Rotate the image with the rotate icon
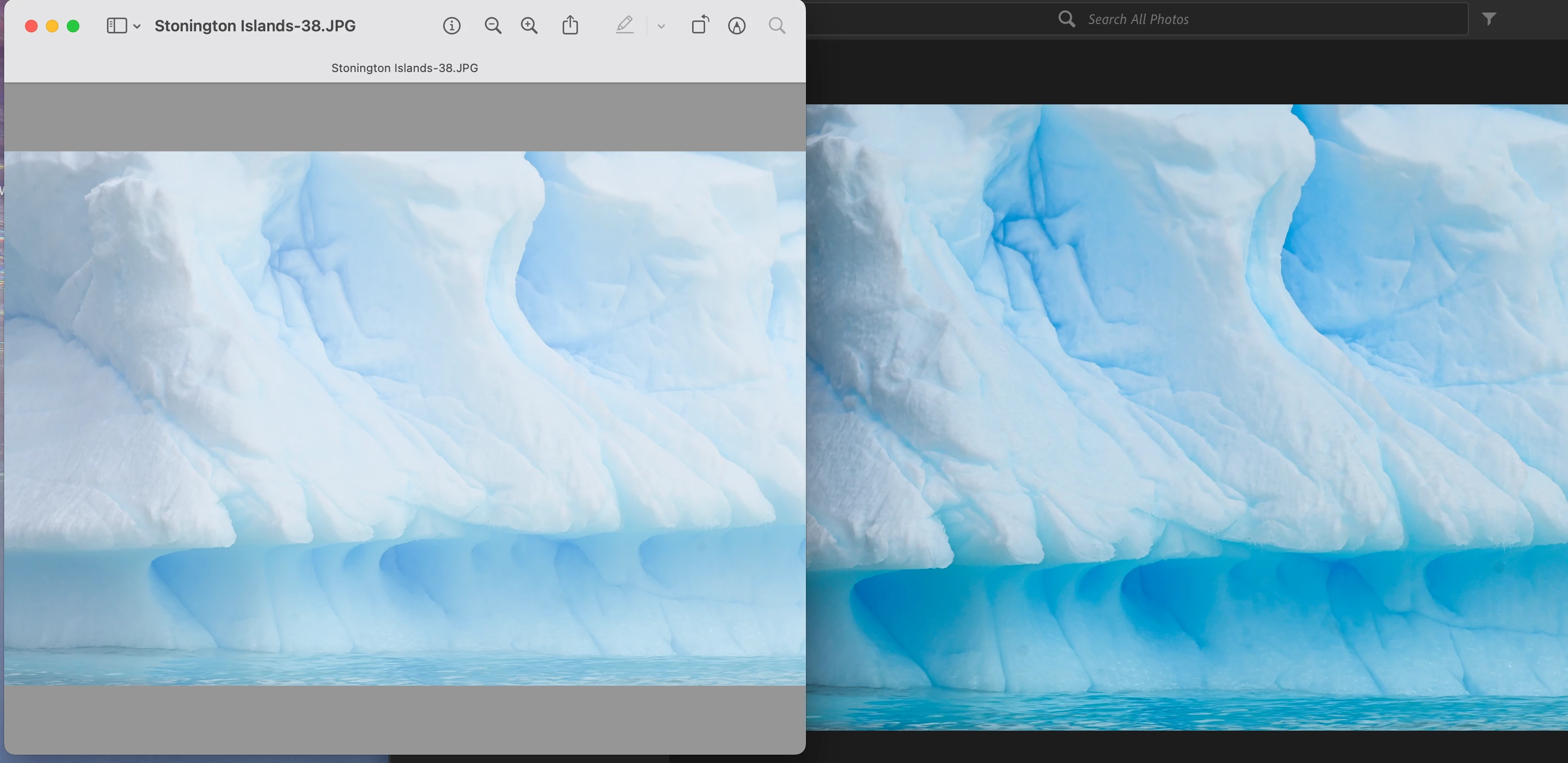 point(700,26)
